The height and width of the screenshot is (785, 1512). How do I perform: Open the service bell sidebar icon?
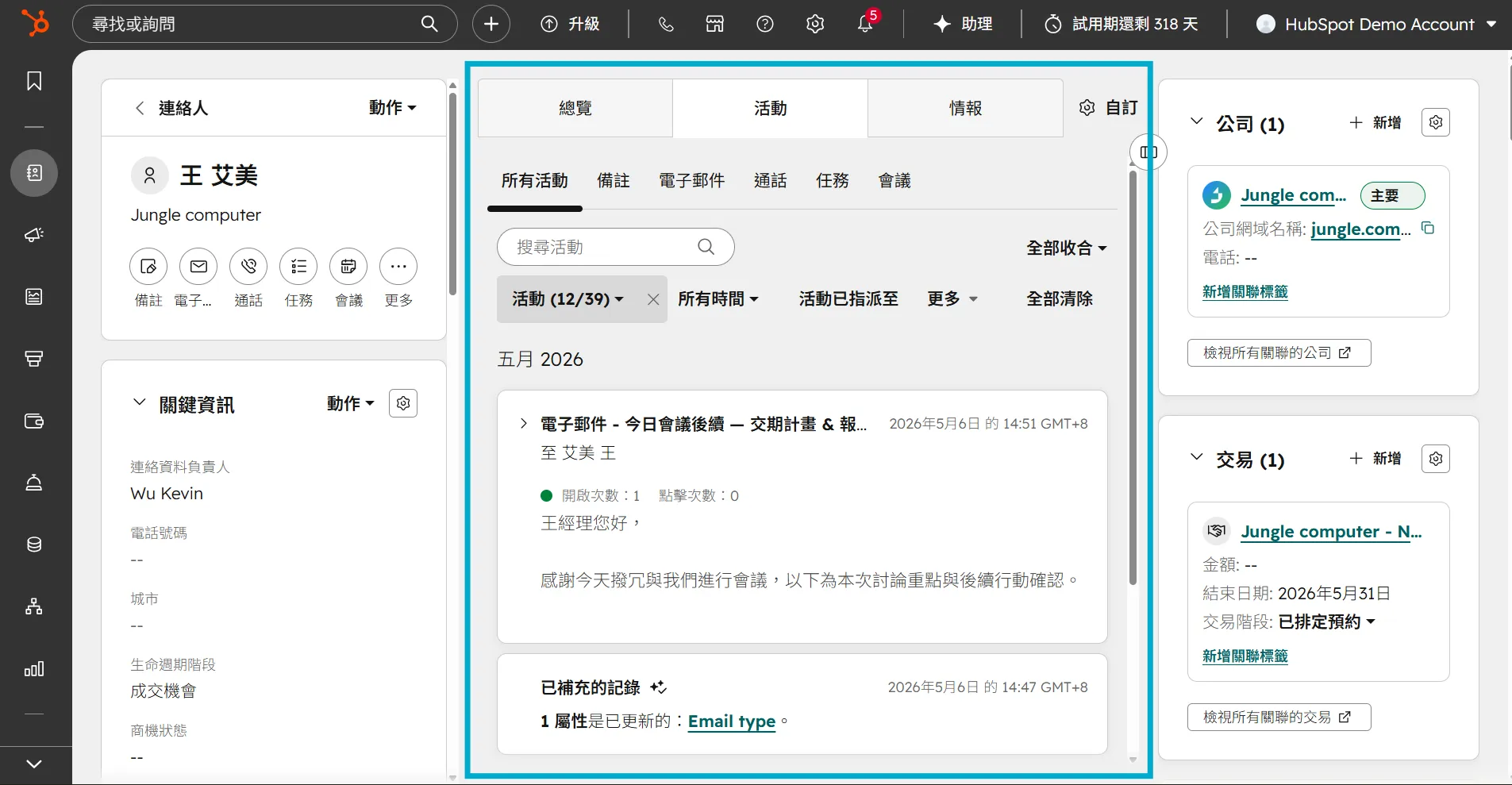click(x=34, y=483)
